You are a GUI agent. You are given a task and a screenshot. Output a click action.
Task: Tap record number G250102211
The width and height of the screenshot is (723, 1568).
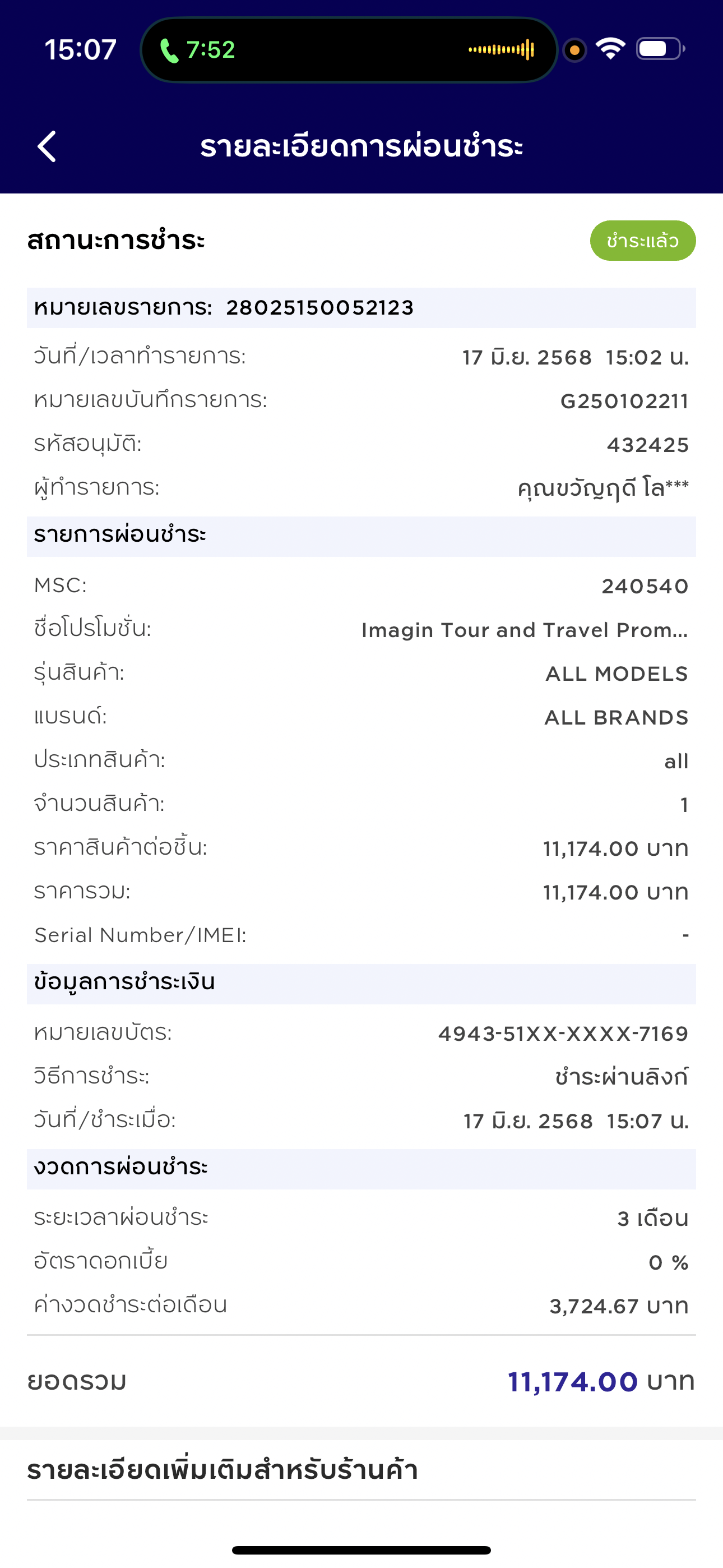[624, 402]
